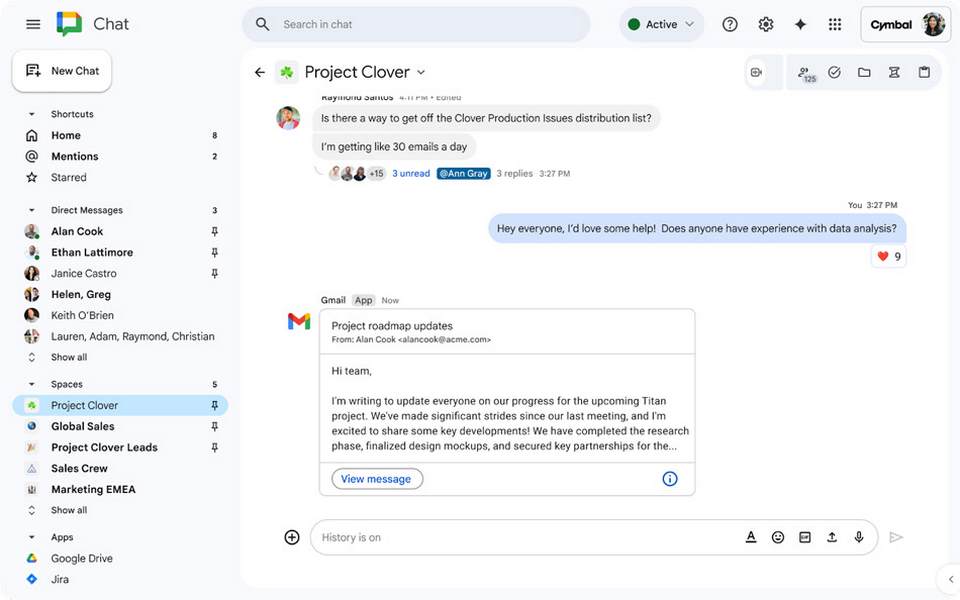Image resolution: width=960 pixels, height=600 pixels.
Task: Toggle pin on Global Sales space
Action: tap(214, 427)
